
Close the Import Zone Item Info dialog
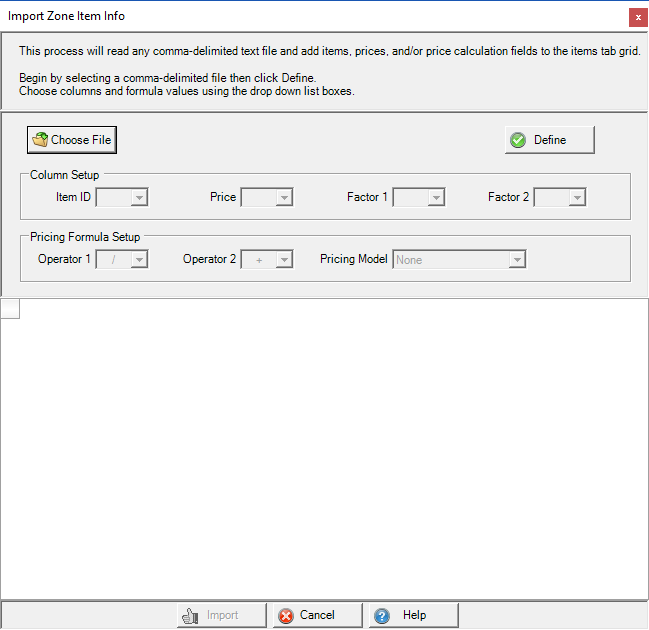(x=637, y=17)
